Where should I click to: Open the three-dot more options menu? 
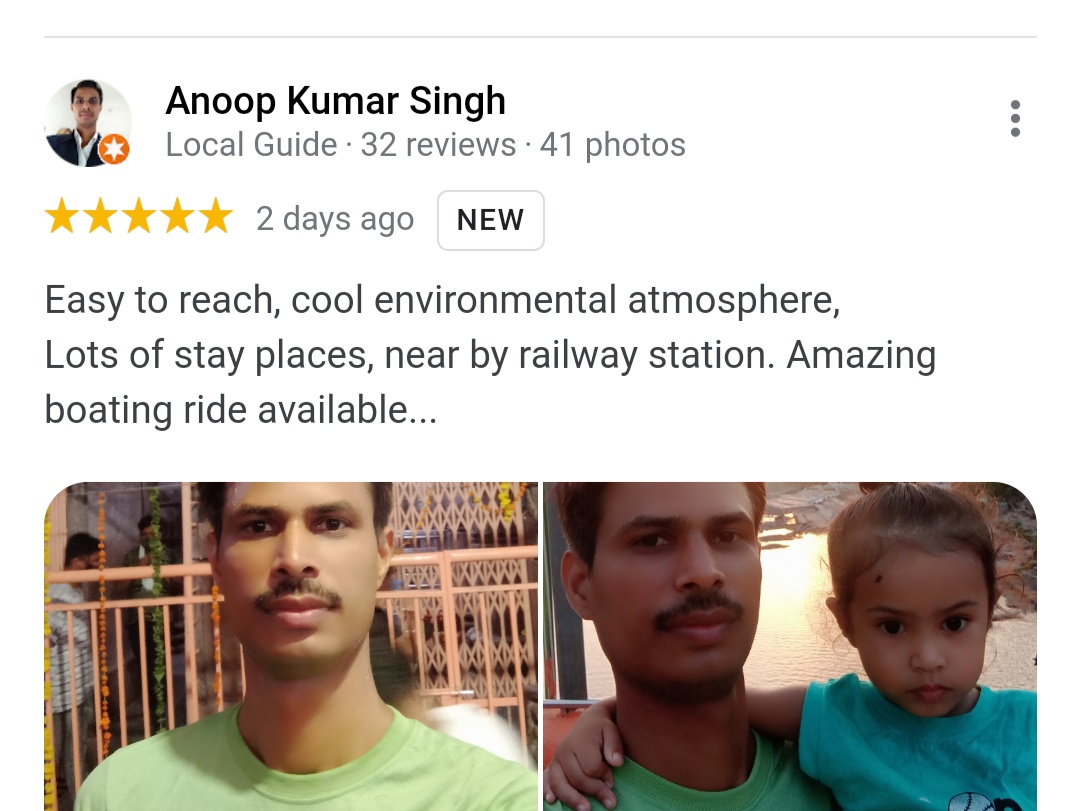(x=1015, y=119)
